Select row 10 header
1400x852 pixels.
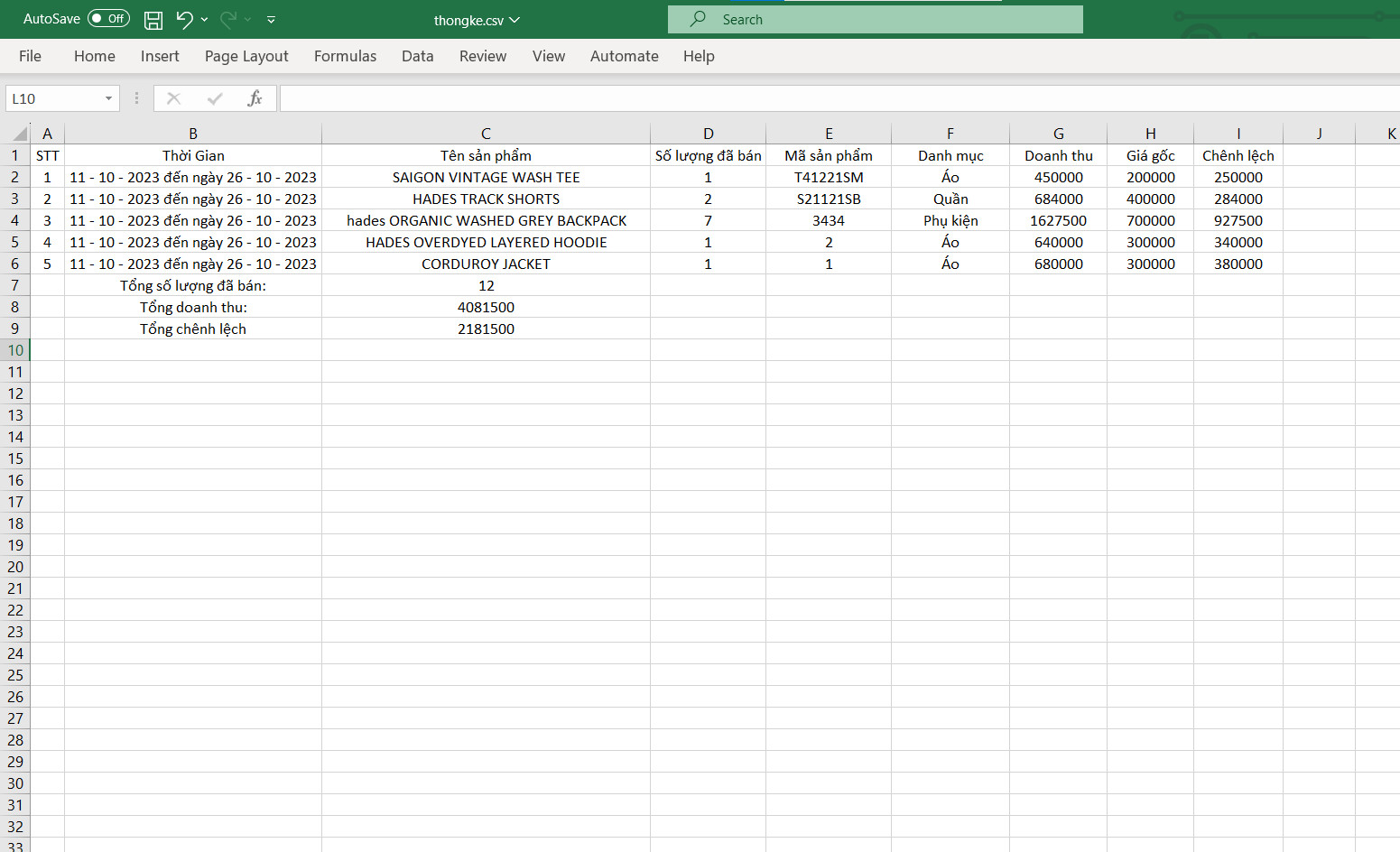coord(14,350)
